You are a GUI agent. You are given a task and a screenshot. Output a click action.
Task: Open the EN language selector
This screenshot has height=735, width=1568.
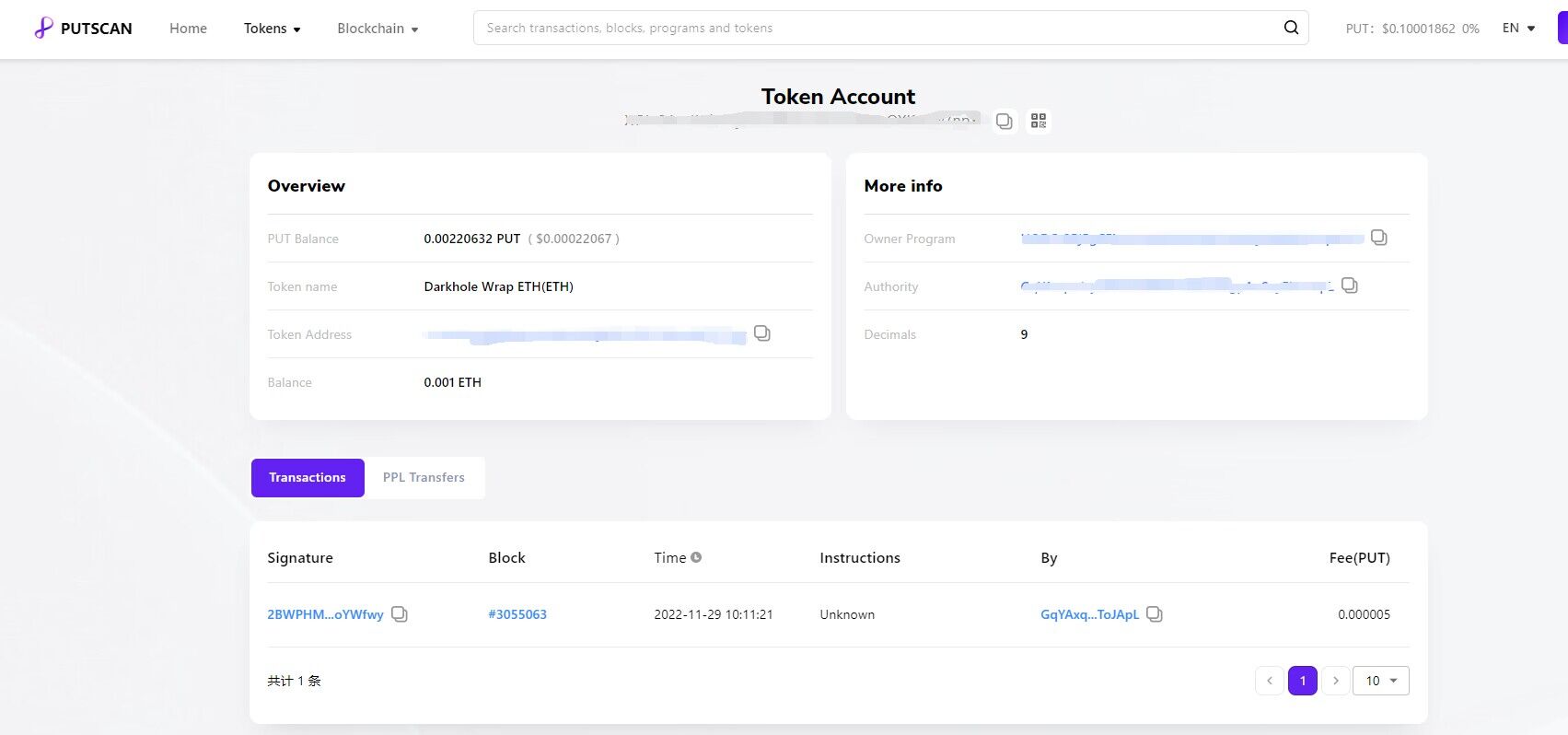(x=1518, y=29)
